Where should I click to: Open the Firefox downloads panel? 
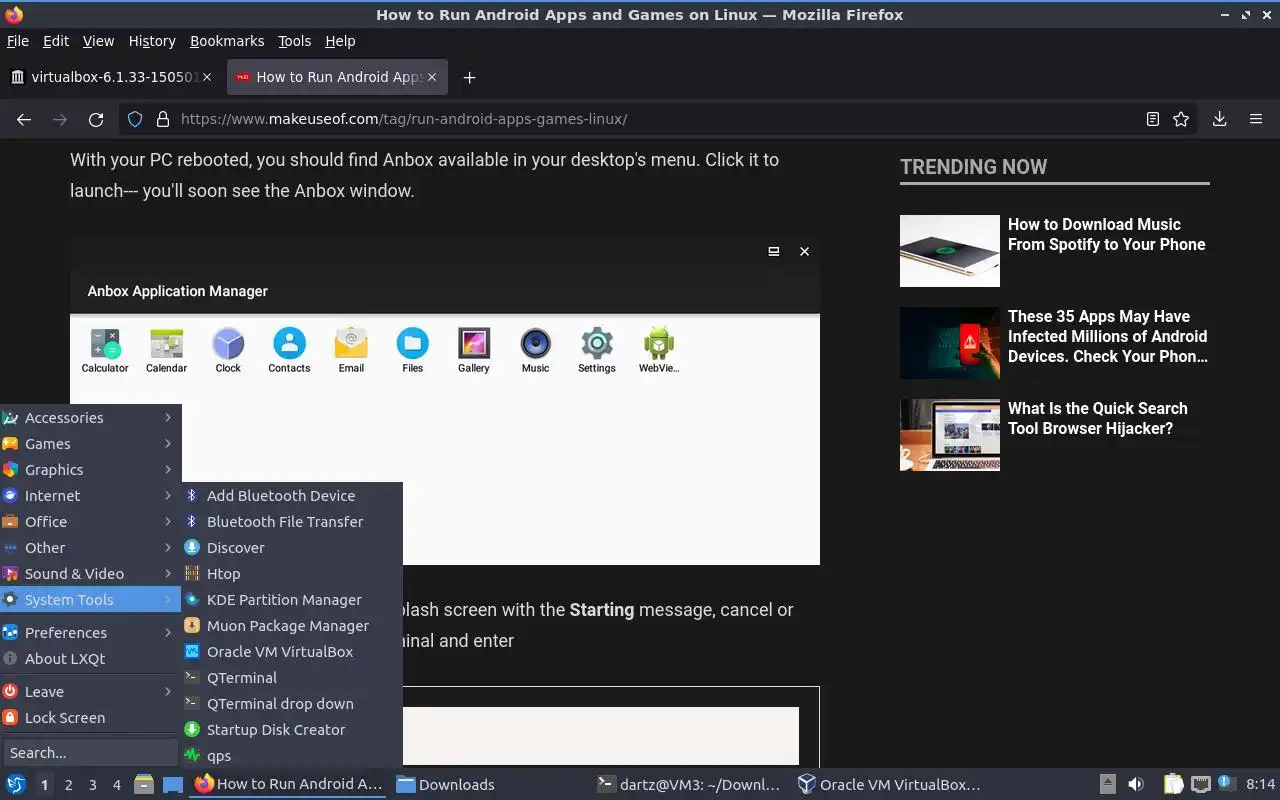point(1219,119)
